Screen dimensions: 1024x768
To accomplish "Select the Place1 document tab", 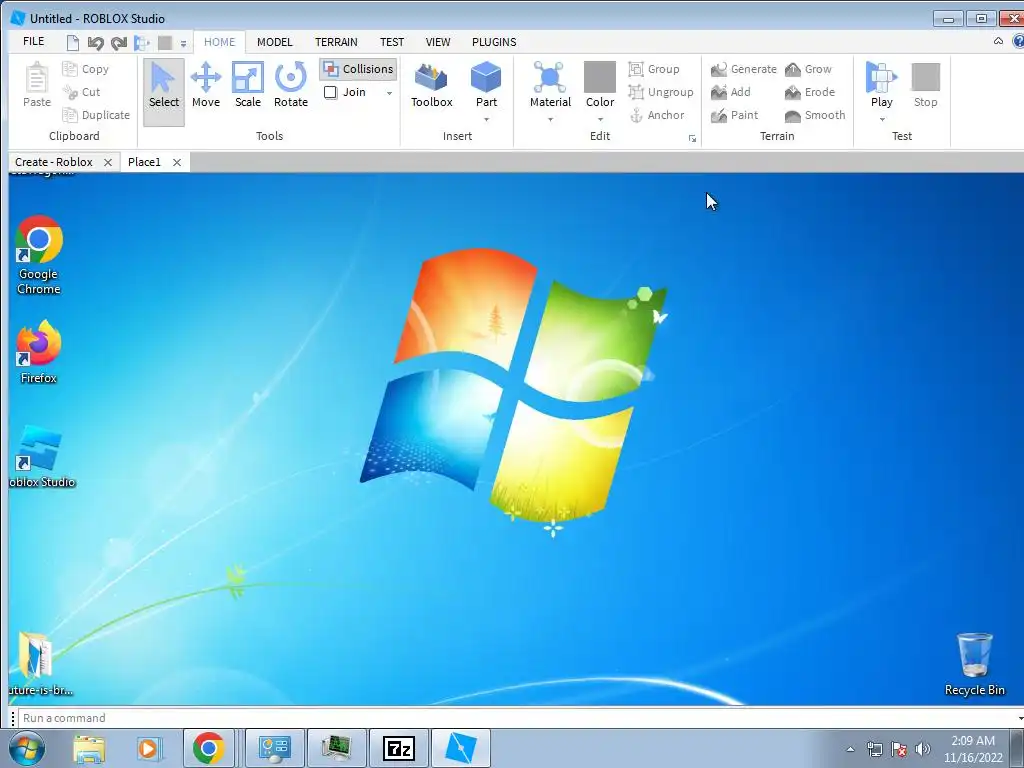I will click(x=144, y=162).
